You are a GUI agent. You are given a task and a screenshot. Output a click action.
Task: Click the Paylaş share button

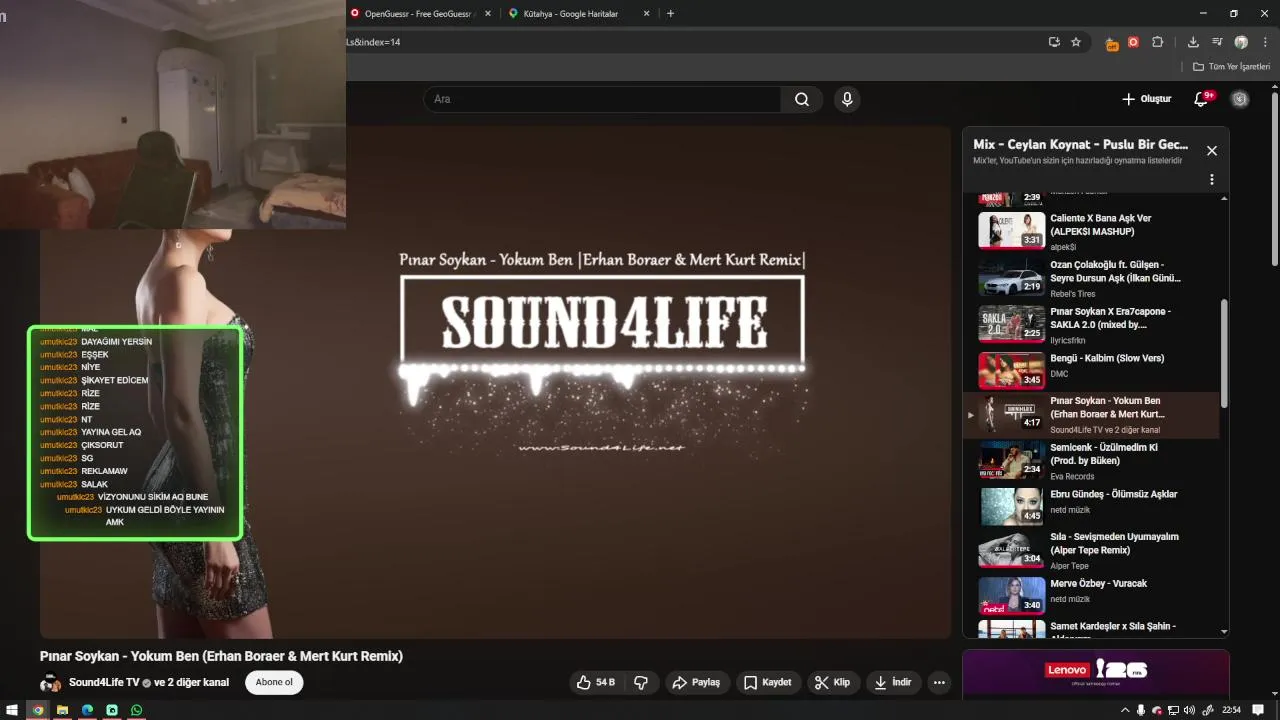[x=696, y=682]
